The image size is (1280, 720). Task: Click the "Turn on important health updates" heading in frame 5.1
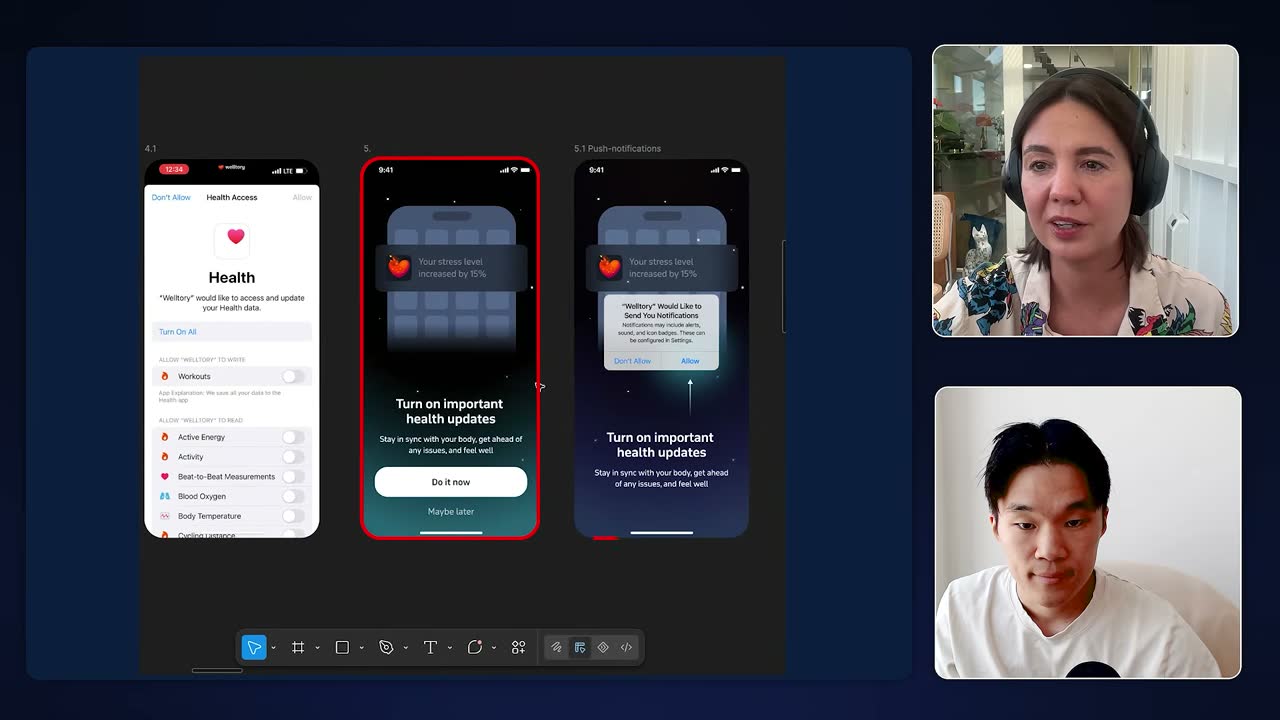[660, 445]
